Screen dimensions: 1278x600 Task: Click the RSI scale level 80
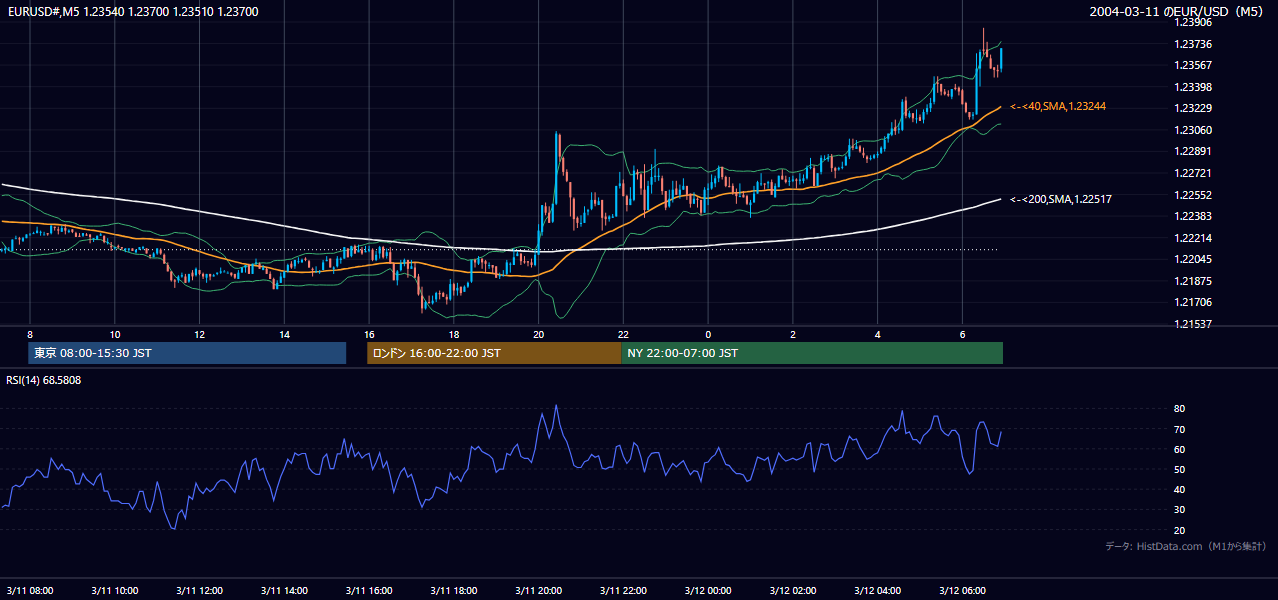pyautogui.click(x=1180, y=409)
